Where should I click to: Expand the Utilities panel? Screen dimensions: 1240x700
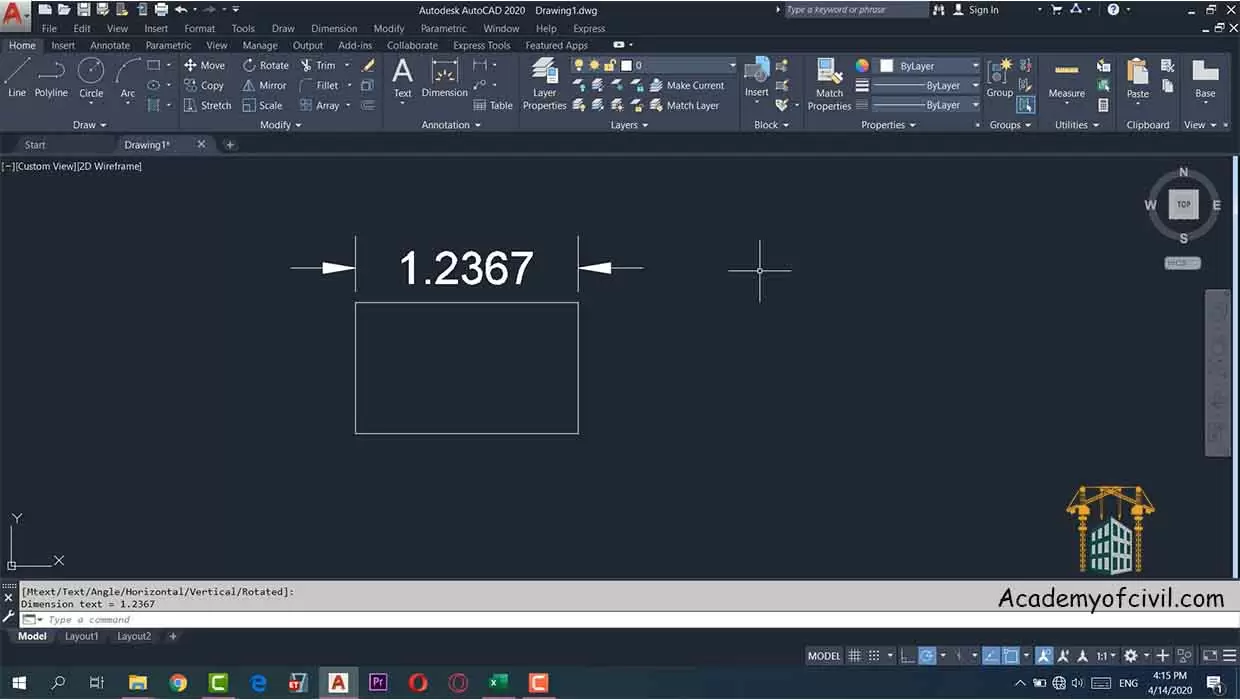pyautogui.click(x=1077, y=125)
